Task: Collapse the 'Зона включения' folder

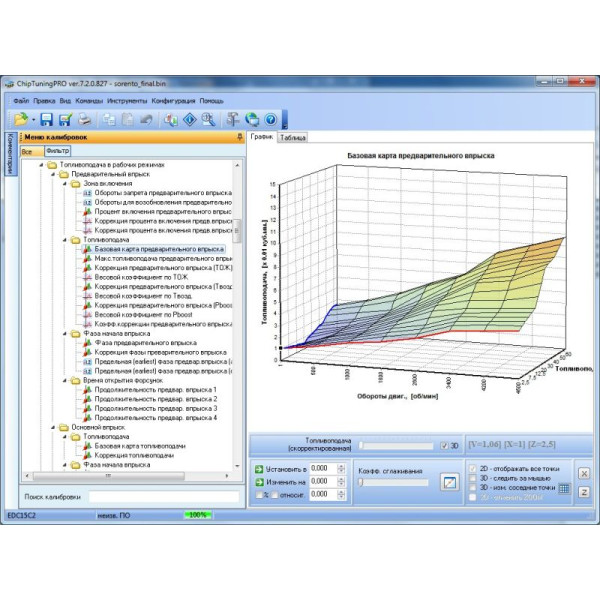Action: [62, 184]
